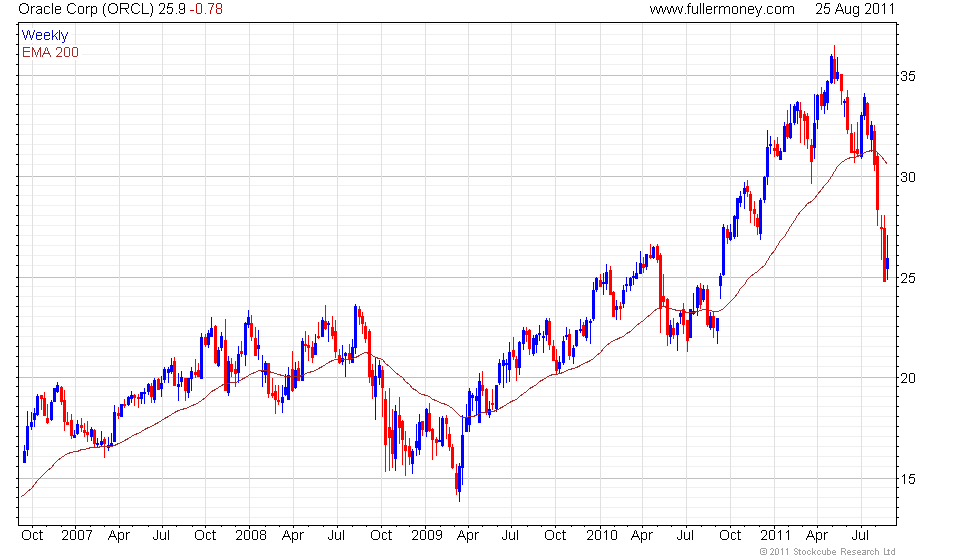The width and height of the screenshot is (980, 560).
Task: Click the 2011 time axis label
Action: coord(776,536)
